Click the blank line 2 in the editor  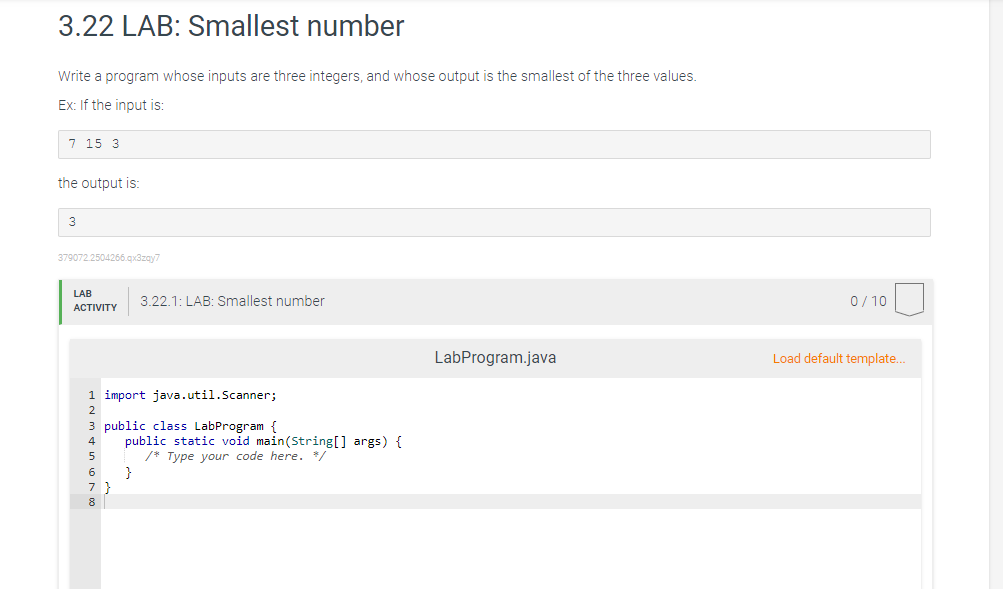(x=510, y=411)
